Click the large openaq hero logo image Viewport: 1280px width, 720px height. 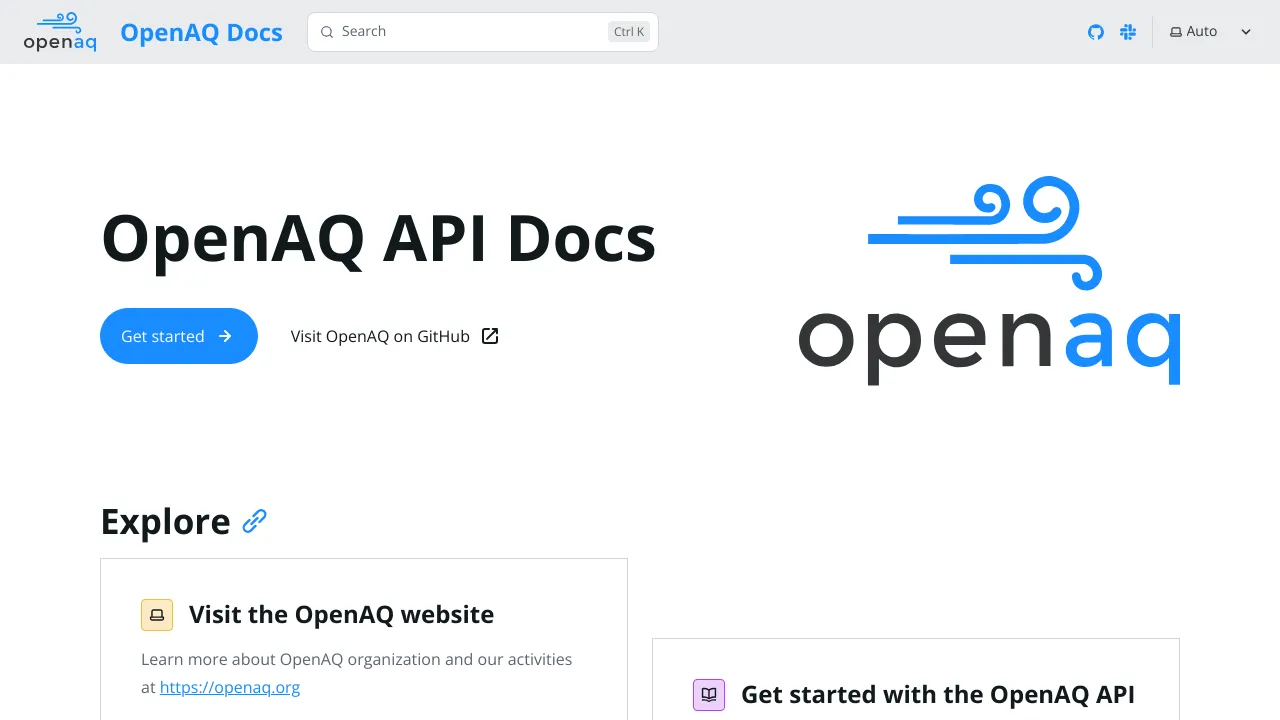pyautogui.click(x=989, y=280)
